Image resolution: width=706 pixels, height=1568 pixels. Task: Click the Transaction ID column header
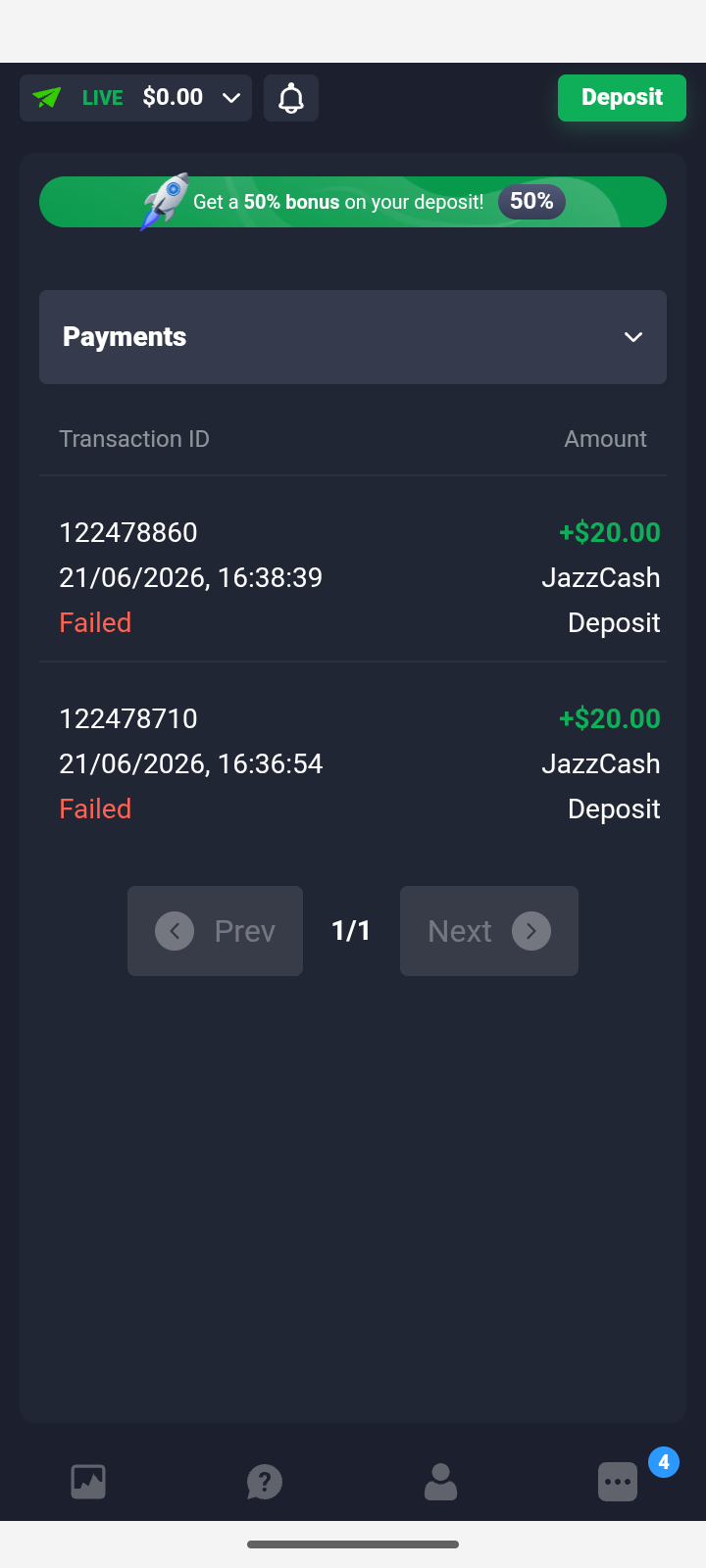pos(134,439)
